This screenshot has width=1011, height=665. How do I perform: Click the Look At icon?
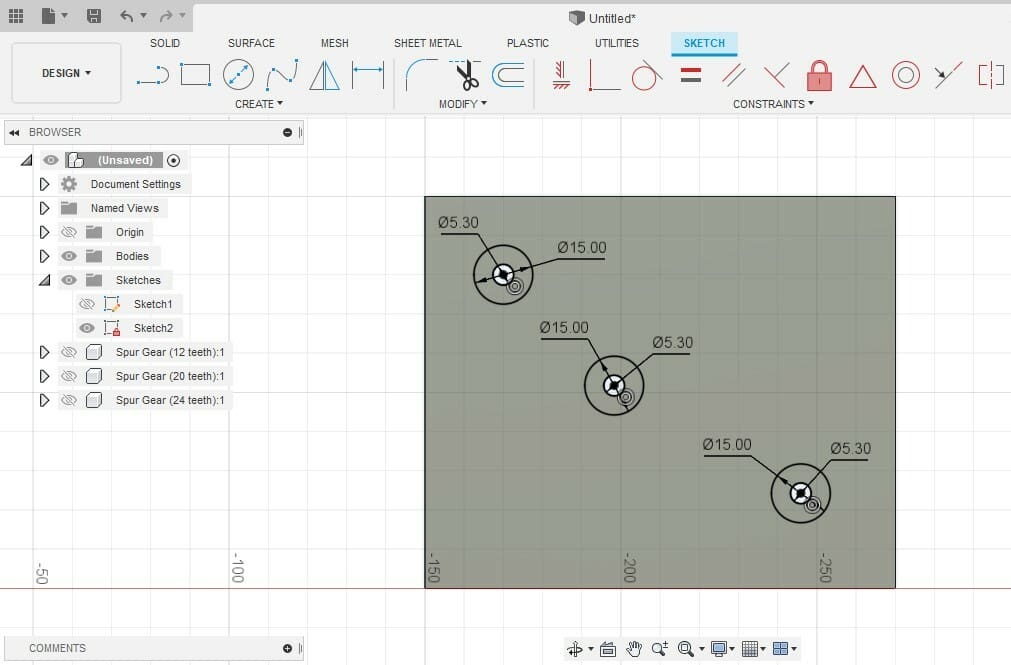[x=607, y=649]
